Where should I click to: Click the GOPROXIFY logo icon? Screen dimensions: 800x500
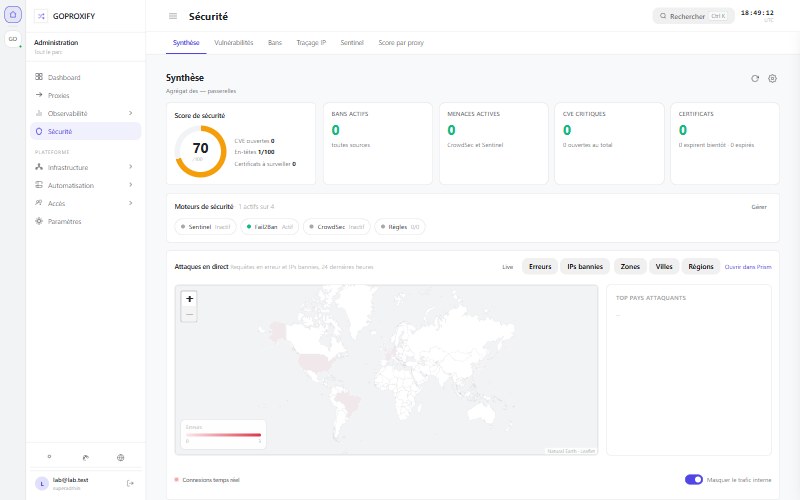41,16
